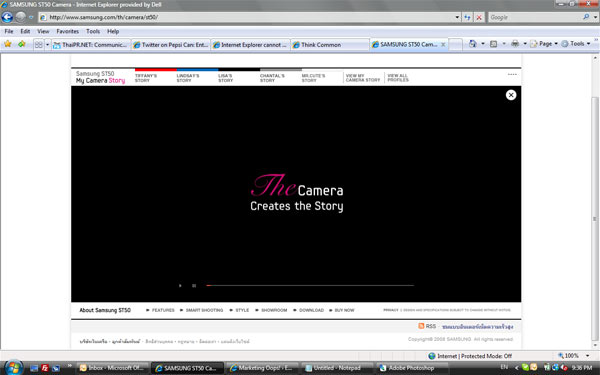The height and width of the screenshot is (375, 600).
Task: Open the search provider dropdown arrow
Action: pyautogui.click(x=595, y=17)
